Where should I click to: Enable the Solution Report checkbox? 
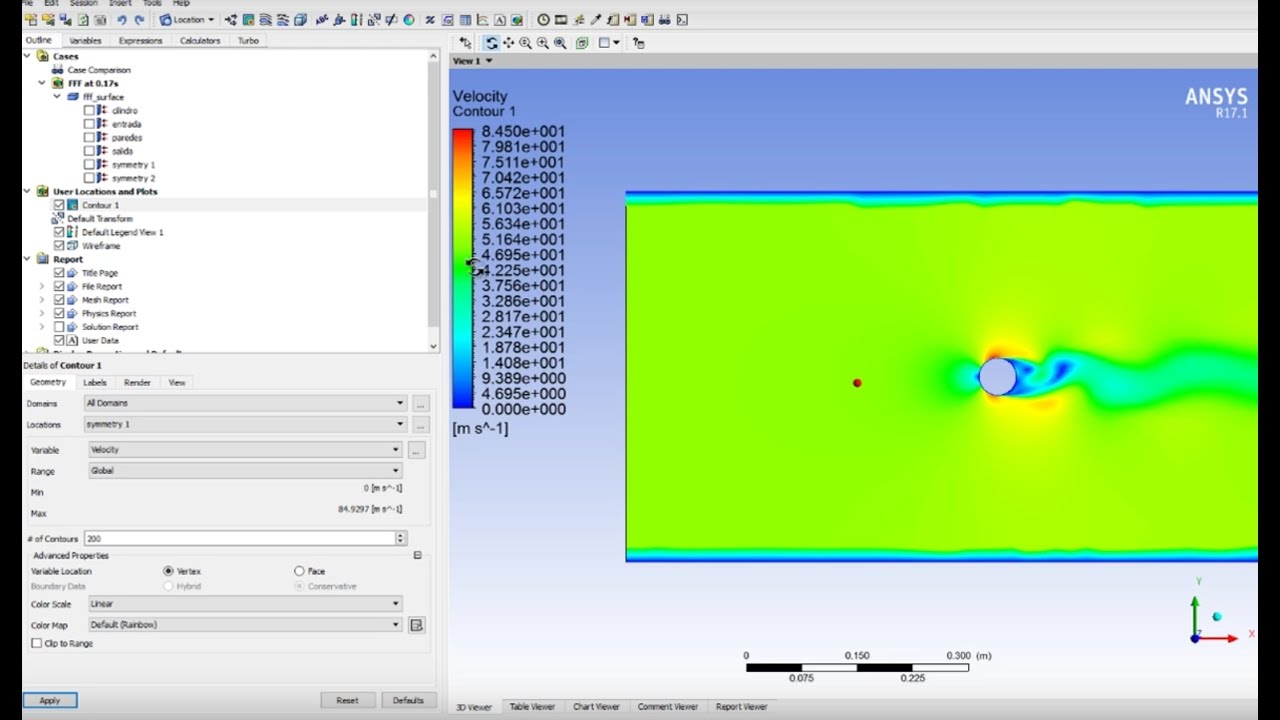tap(59, 327)
